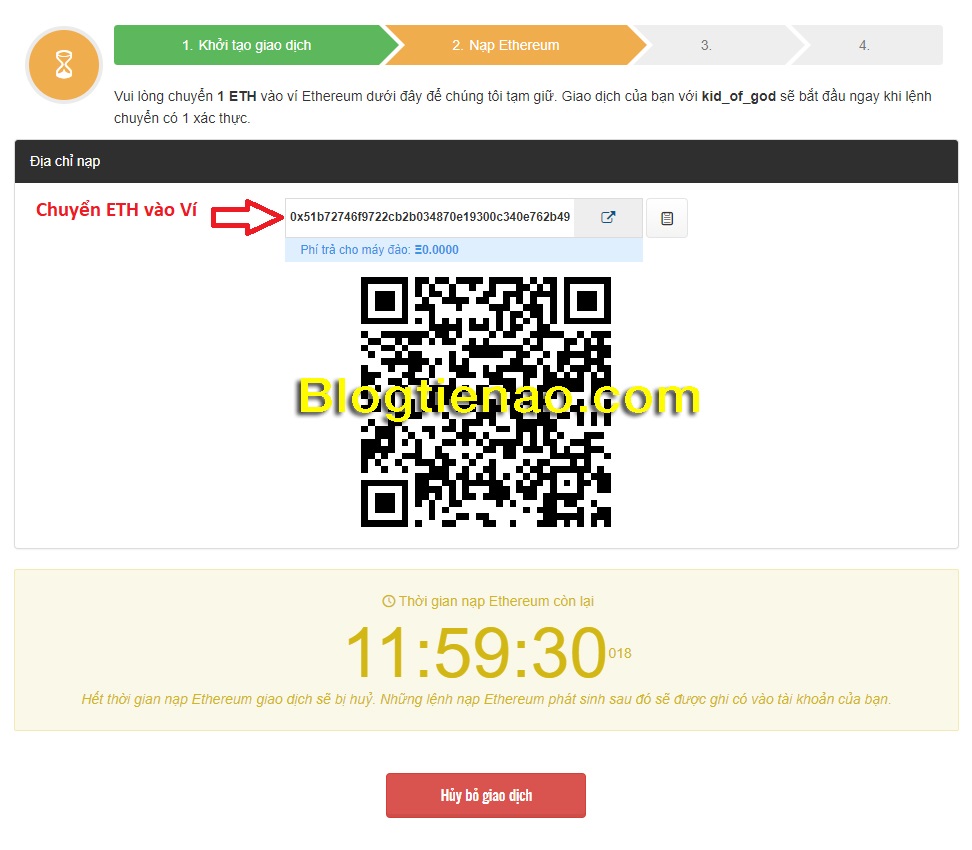Click the 1 ETH amount in the instructions
The height and width of the screenshot is (850, 972).
(x=236, y=96)
